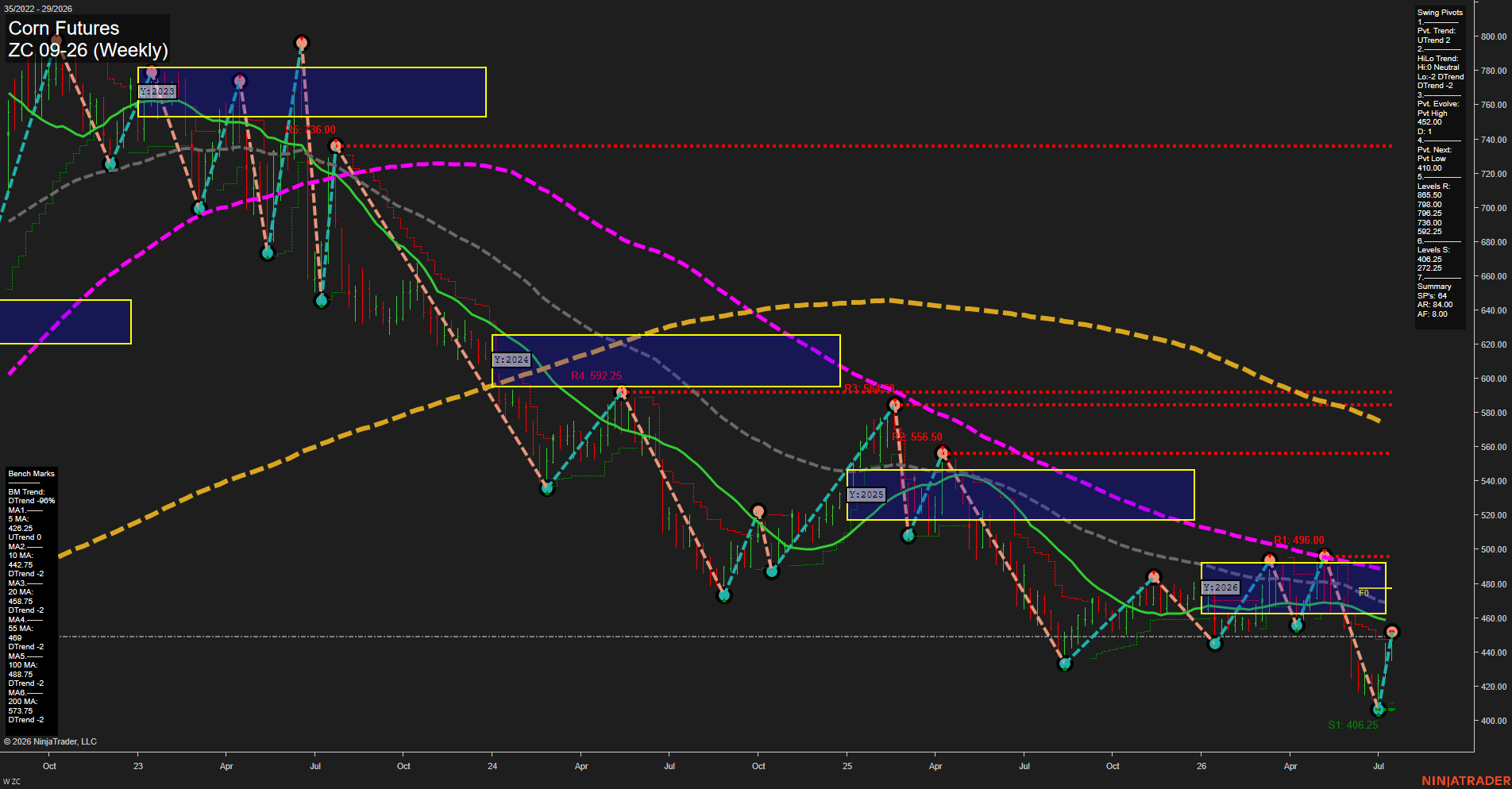Click the R4: 592.25 resistance label
Image resolution: width=1512 pixels, height=789 pixels.
pos(596,375)
